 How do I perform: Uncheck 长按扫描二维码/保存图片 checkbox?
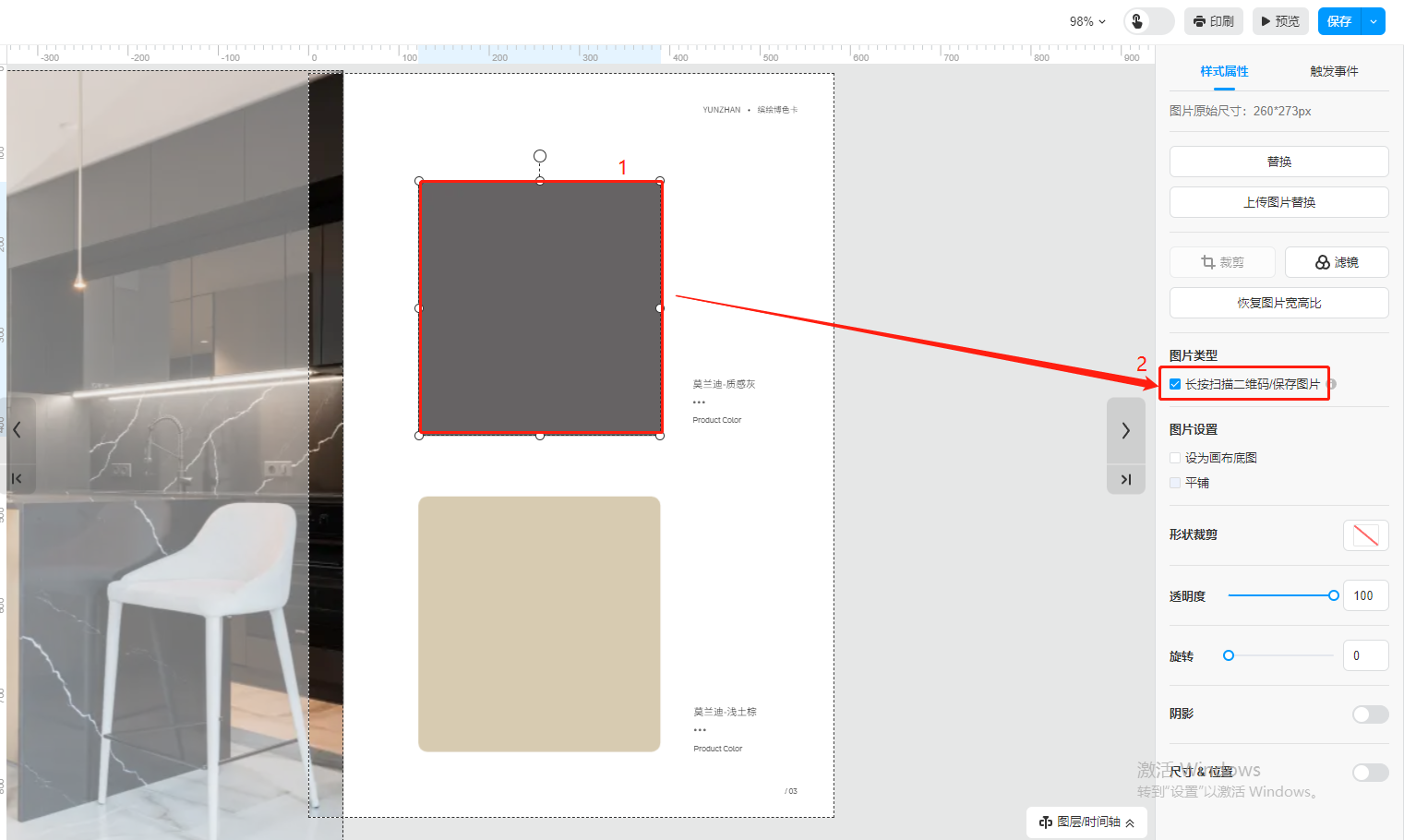coord(1175,384)
